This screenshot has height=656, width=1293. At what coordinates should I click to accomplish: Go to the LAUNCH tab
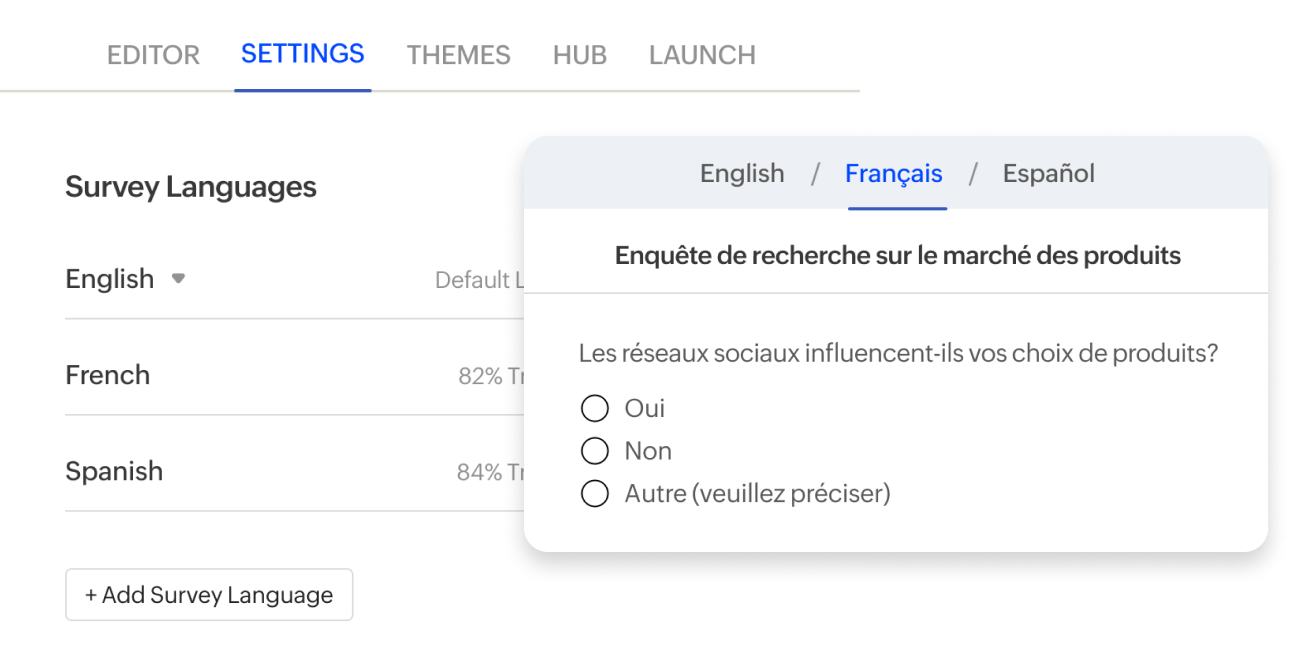[x=702, y=55]
